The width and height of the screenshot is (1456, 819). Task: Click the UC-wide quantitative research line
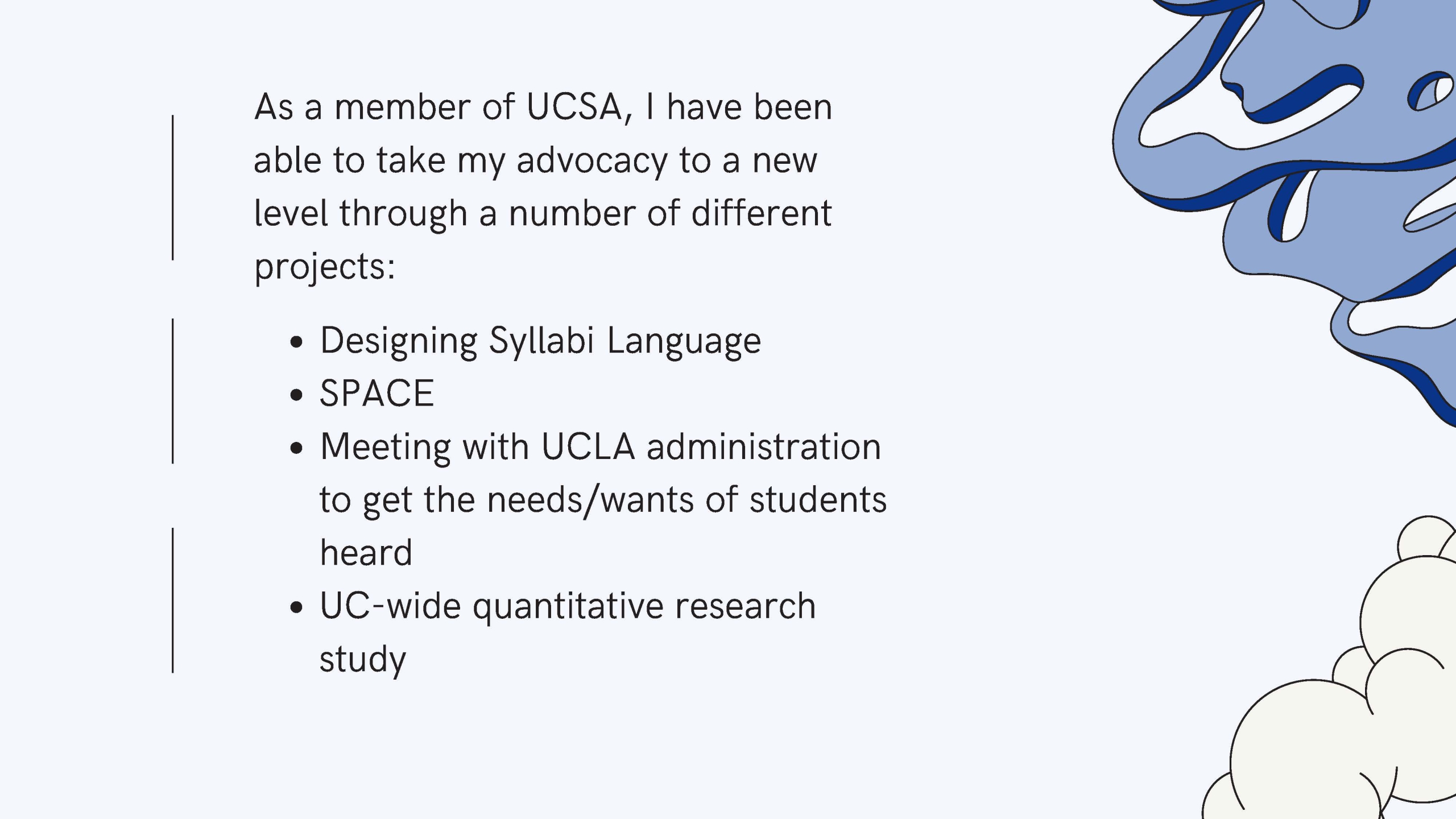568,606
